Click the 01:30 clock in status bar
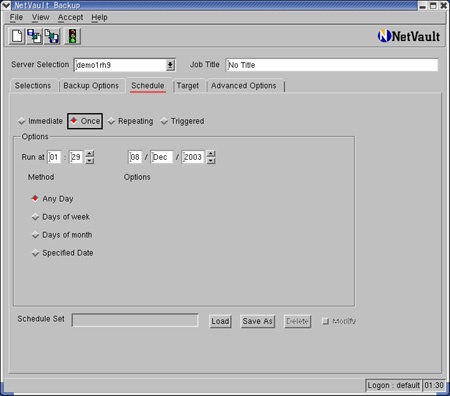The image size is (450, 396). tap(434, 385)
